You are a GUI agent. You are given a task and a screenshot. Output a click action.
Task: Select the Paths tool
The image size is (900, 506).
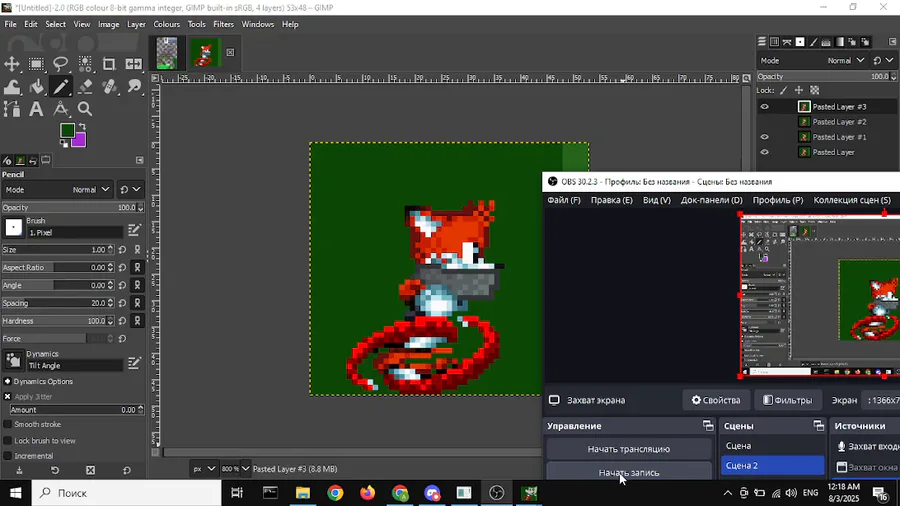[12, 109]
